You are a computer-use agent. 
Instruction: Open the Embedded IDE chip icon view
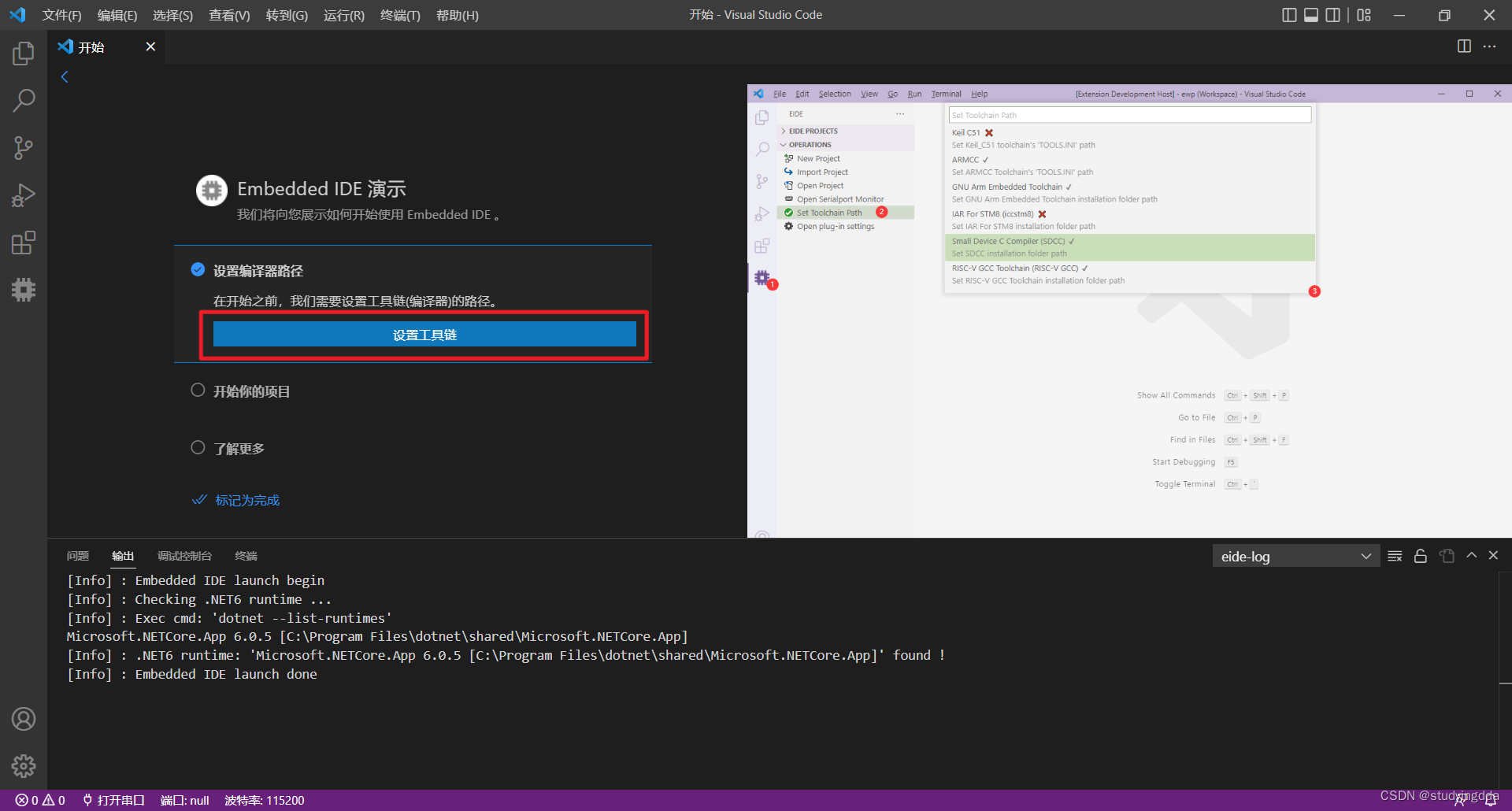click(x=24, y=290)
